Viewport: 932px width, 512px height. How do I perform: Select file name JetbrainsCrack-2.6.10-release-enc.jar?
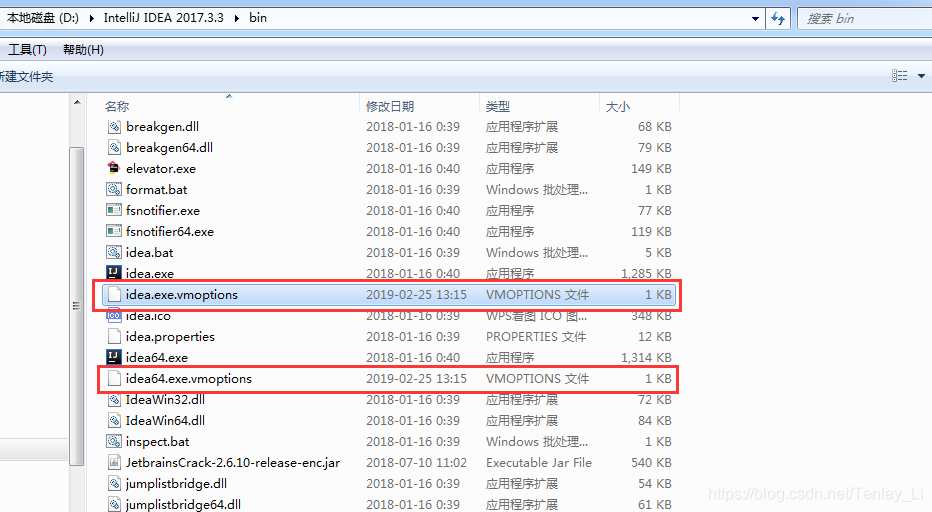[x=233, y=463]
